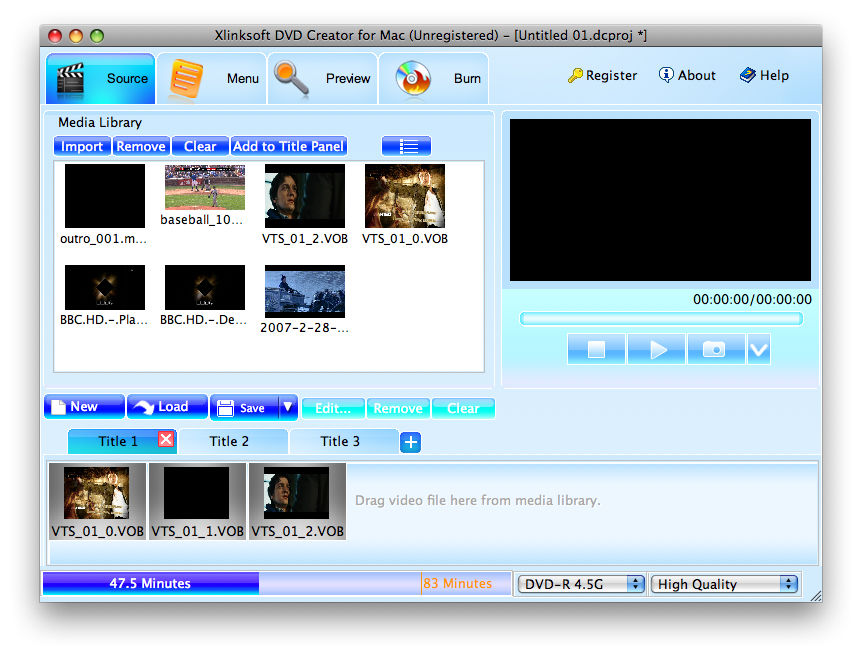Click the 47.5 Minutes capacity bar

[151, 583]
